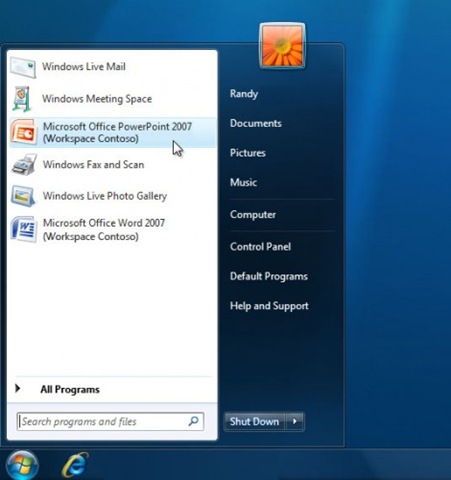Open Windows Fax and Scan icon
The image size is (451, 480).
(x=24, y=164)
